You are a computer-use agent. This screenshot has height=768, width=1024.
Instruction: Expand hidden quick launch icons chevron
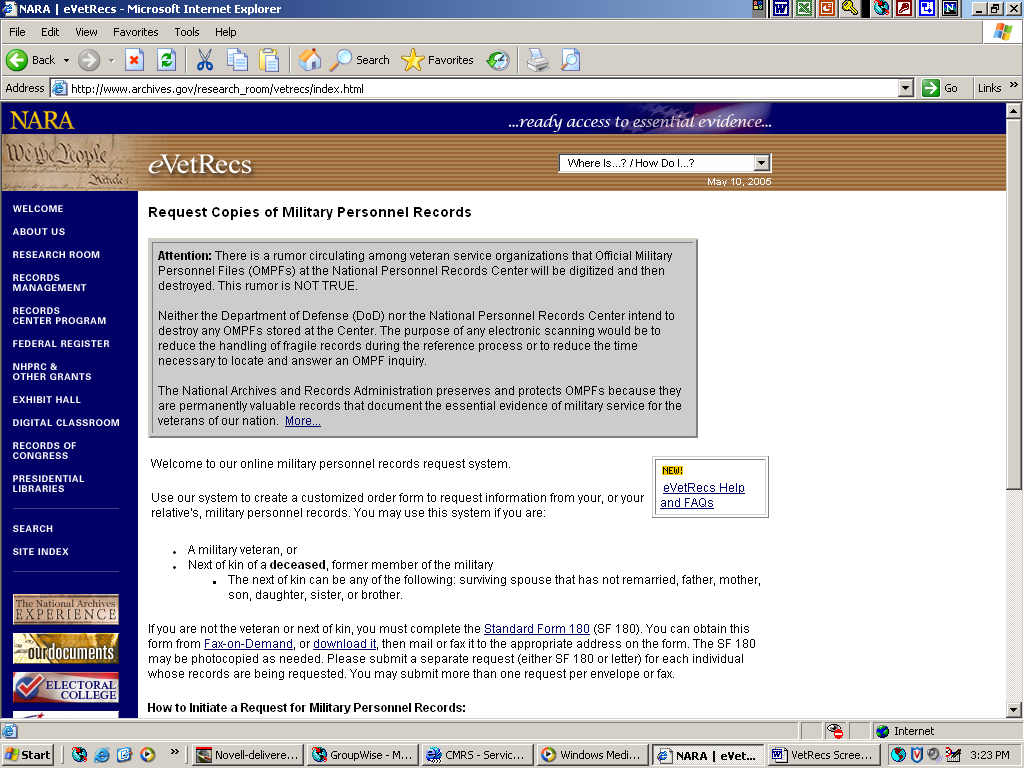[174, 752]
